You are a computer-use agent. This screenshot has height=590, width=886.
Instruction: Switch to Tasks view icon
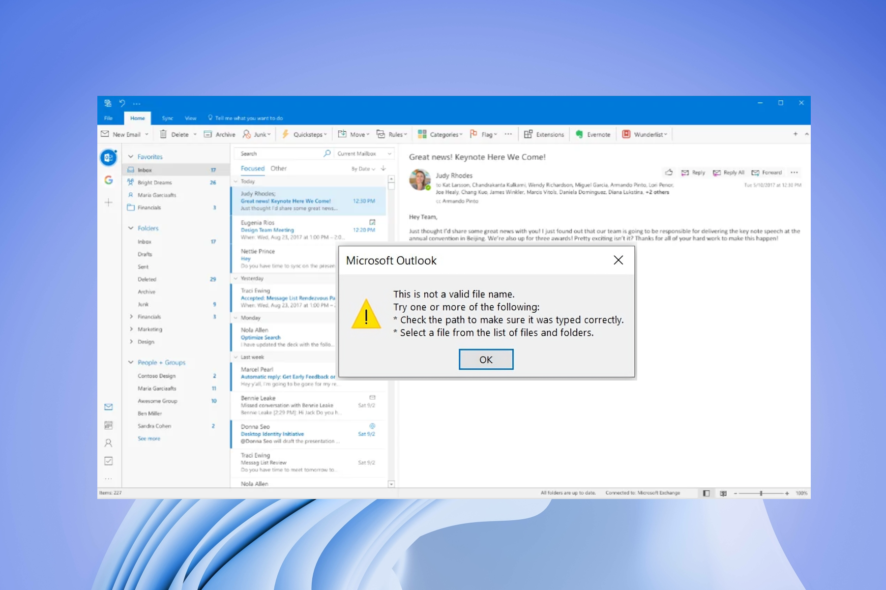pos(108,461)
